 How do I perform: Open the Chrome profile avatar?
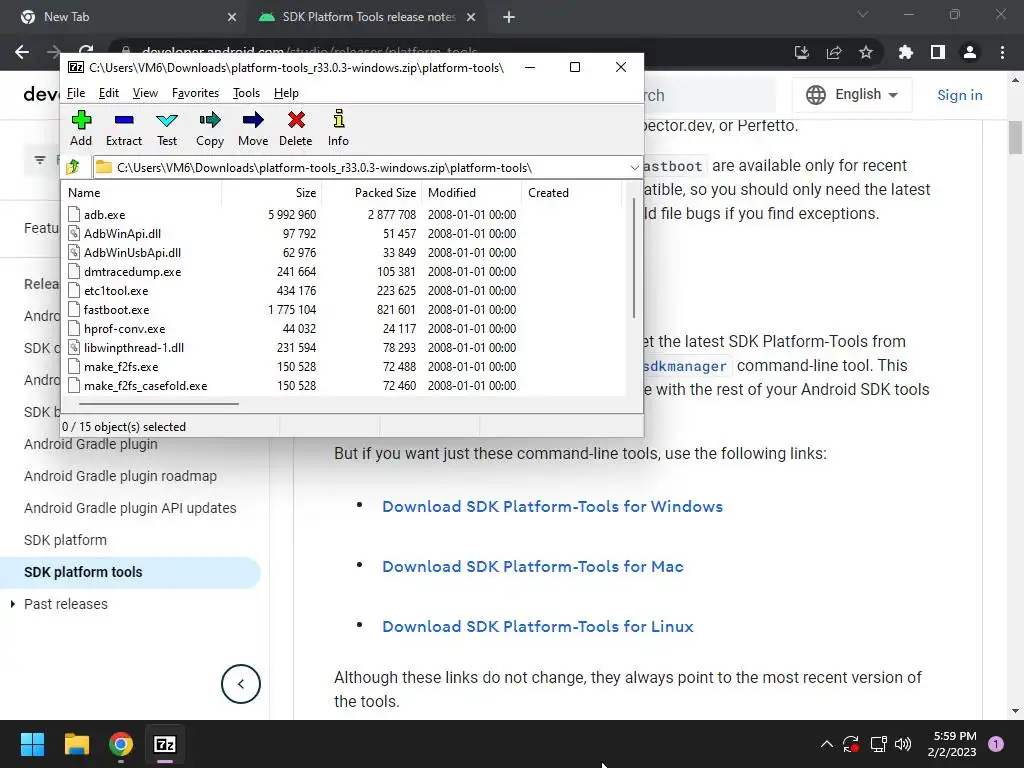click(x=970, y=52)
